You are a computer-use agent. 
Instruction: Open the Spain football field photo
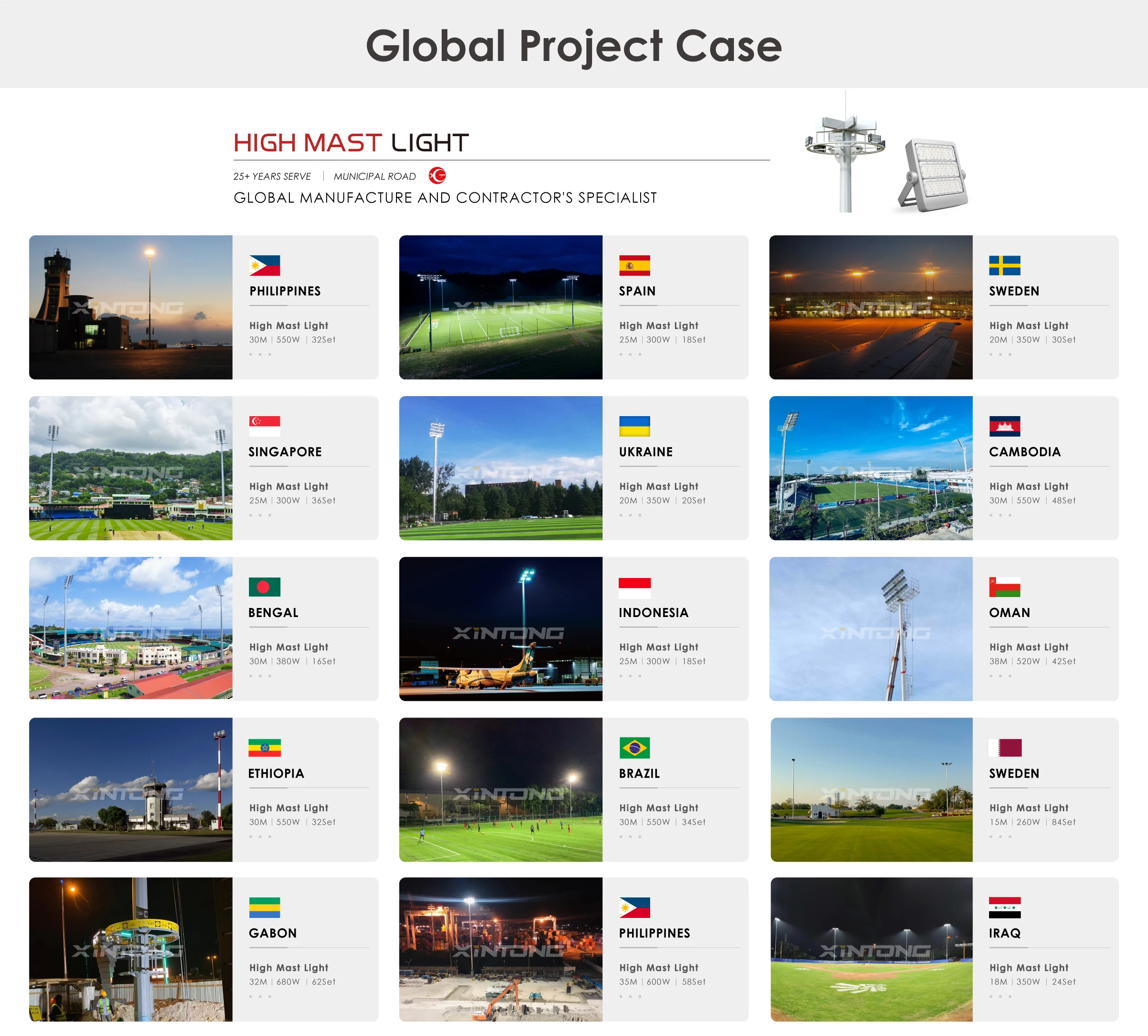click(500, 307)
